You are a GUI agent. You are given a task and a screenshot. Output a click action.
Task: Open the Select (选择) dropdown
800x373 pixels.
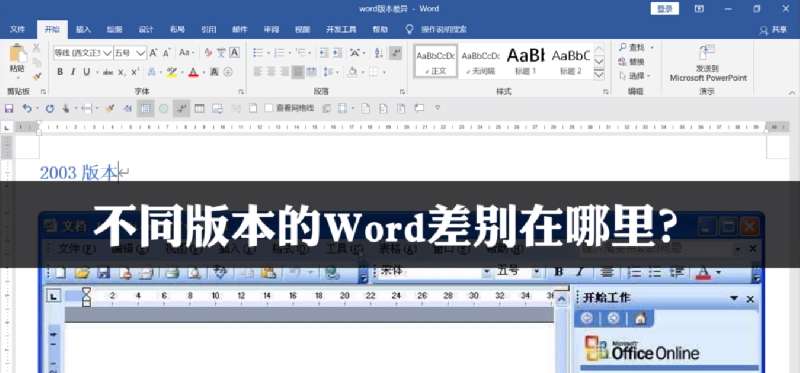point(635,76)
